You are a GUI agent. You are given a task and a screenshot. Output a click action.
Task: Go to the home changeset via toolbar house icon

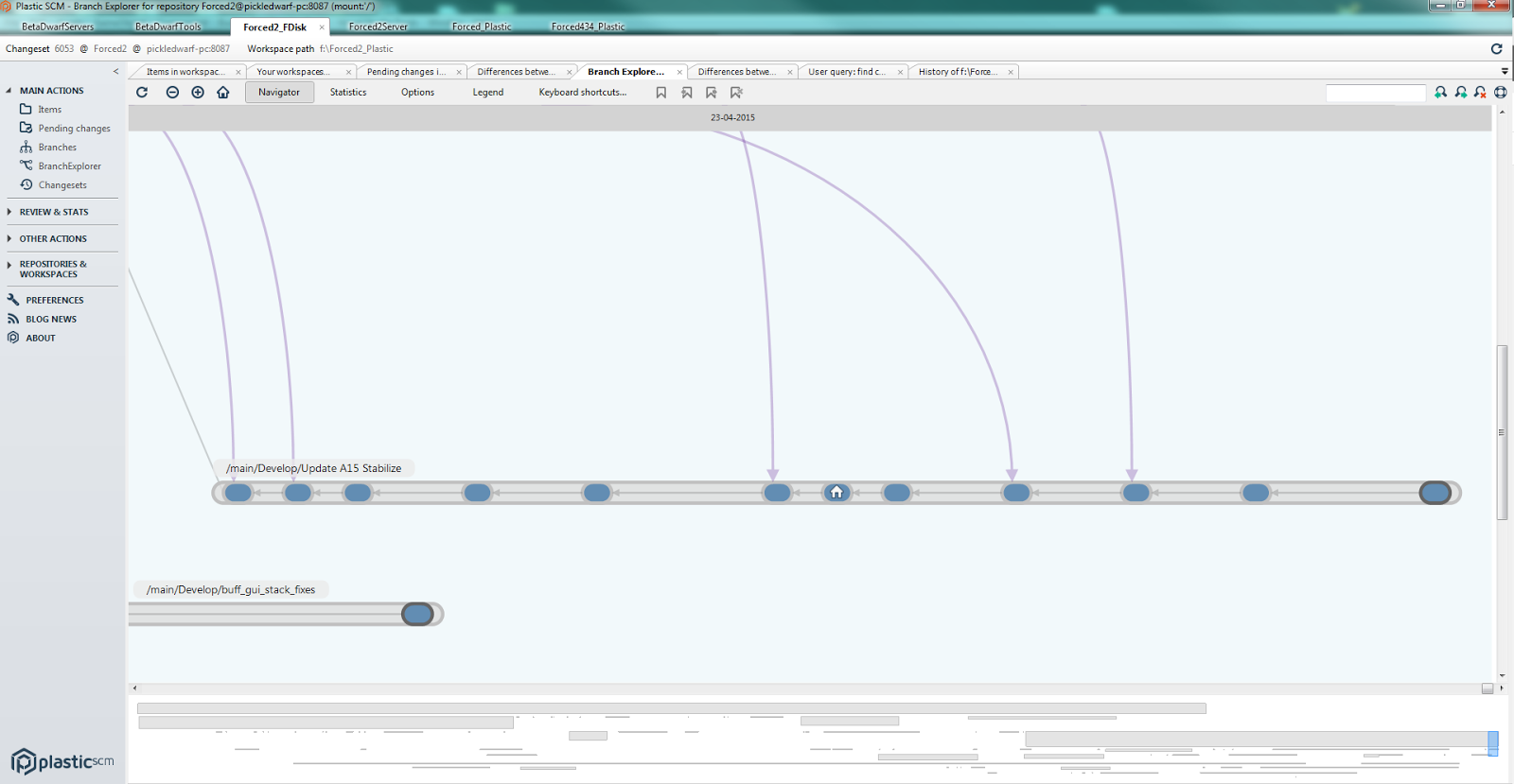click(x=223, y=92)
